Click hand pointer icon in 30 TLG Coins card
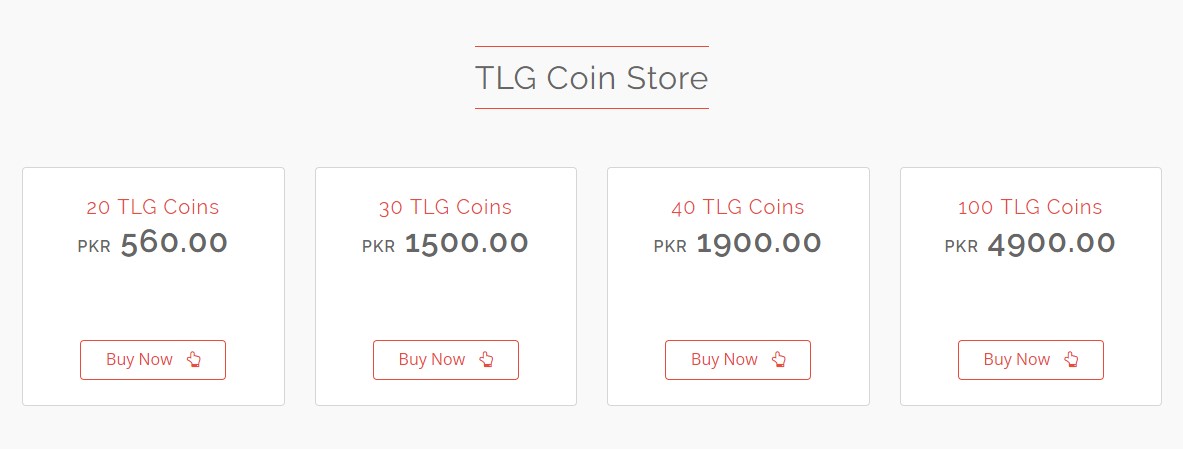1183x449 pixels. tap(487, 359)
